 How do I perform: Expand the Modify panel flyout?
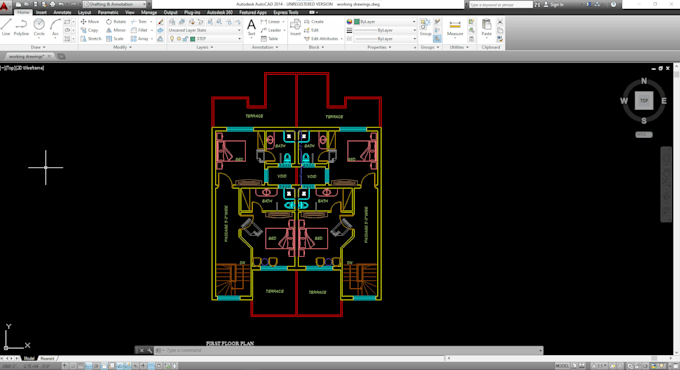click(122, 47)
